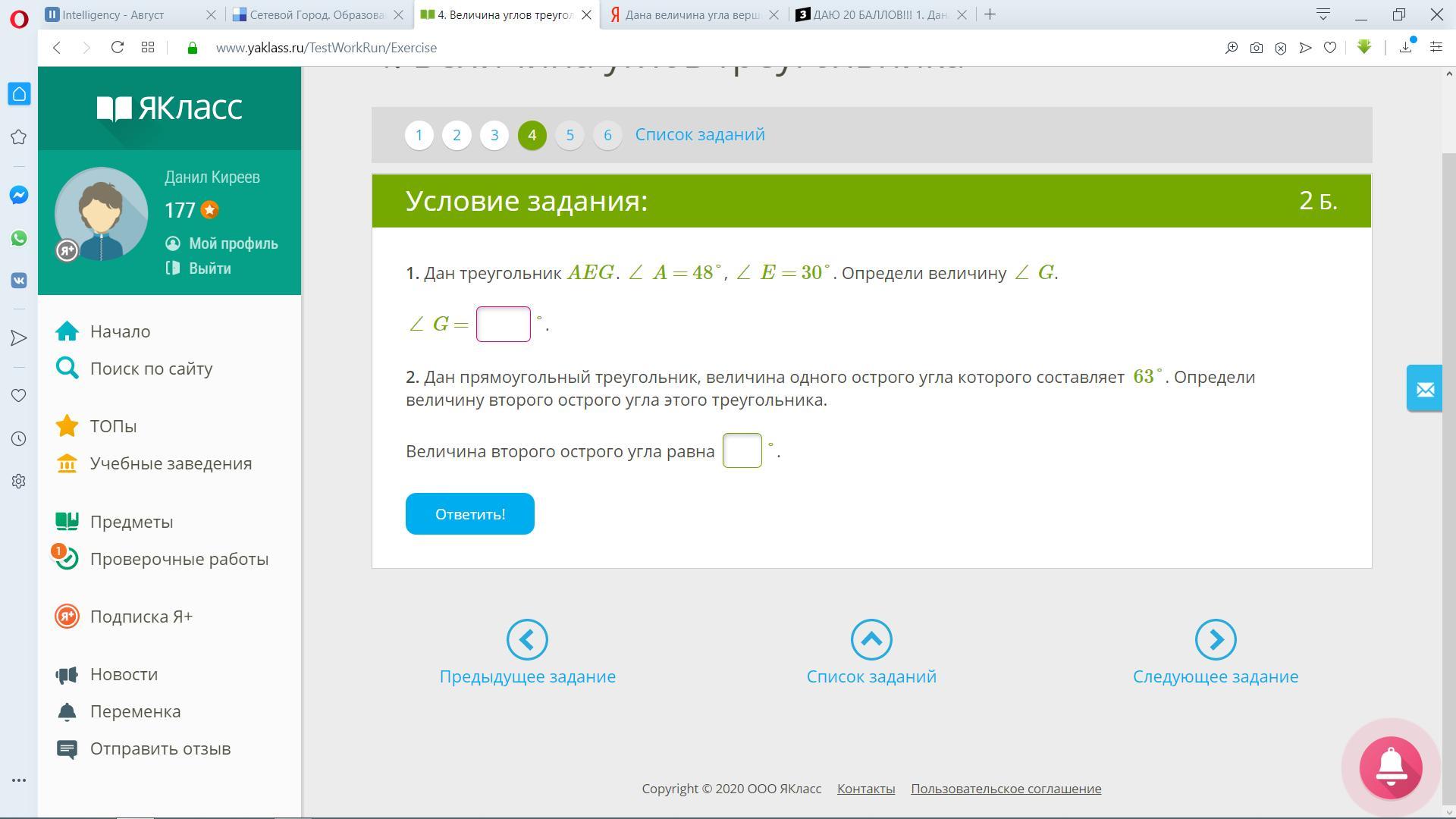This screenshot has width=1456, height=819.
Task: Open Opera history clock icon
Action: pos(19,438)
